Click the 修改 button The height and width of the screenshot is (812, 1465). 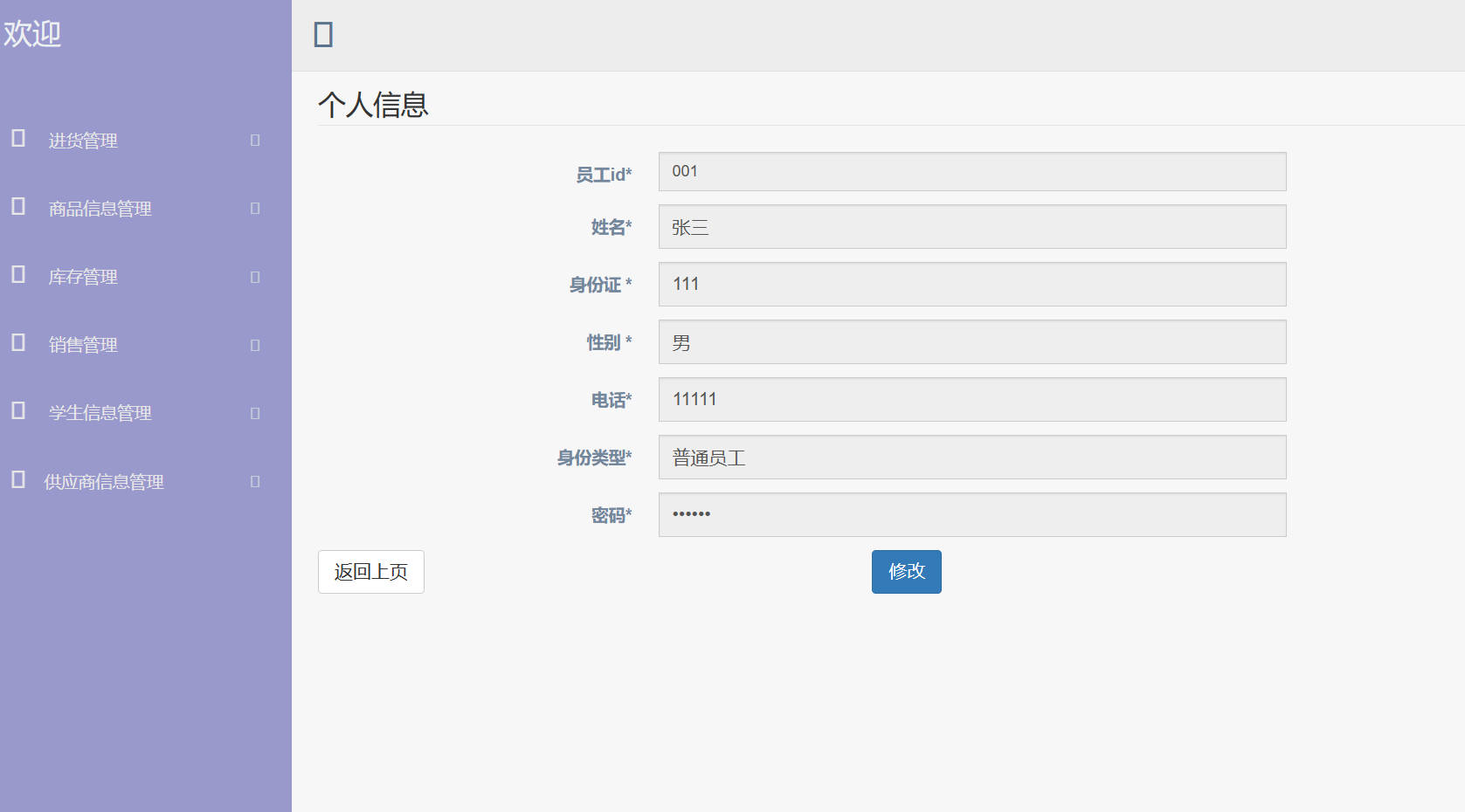tap(906, 571)
